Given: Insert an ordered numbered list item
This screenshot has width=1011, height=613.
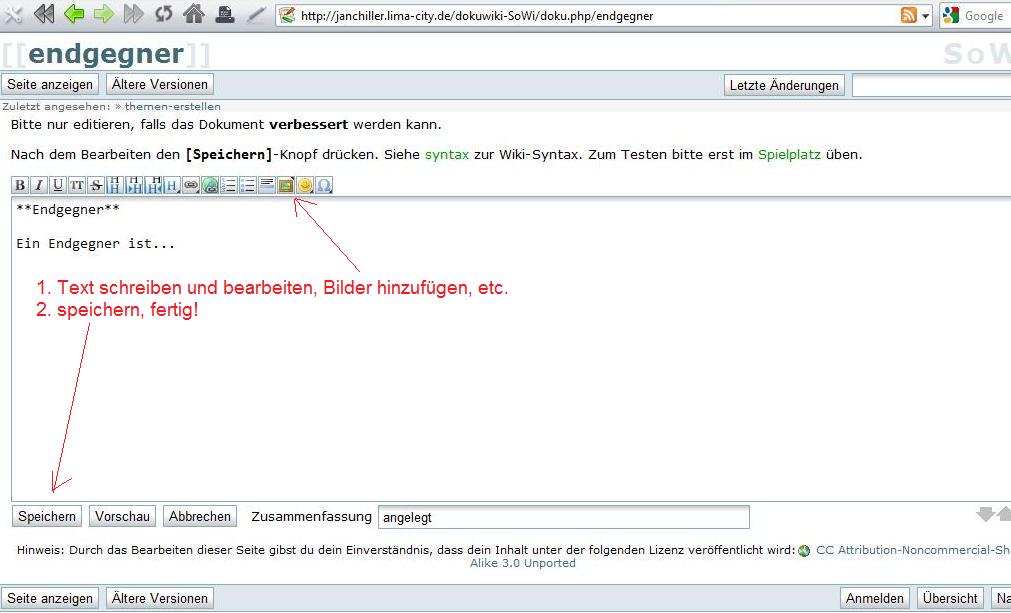Looking at the screenshot, I should point(229,185).
